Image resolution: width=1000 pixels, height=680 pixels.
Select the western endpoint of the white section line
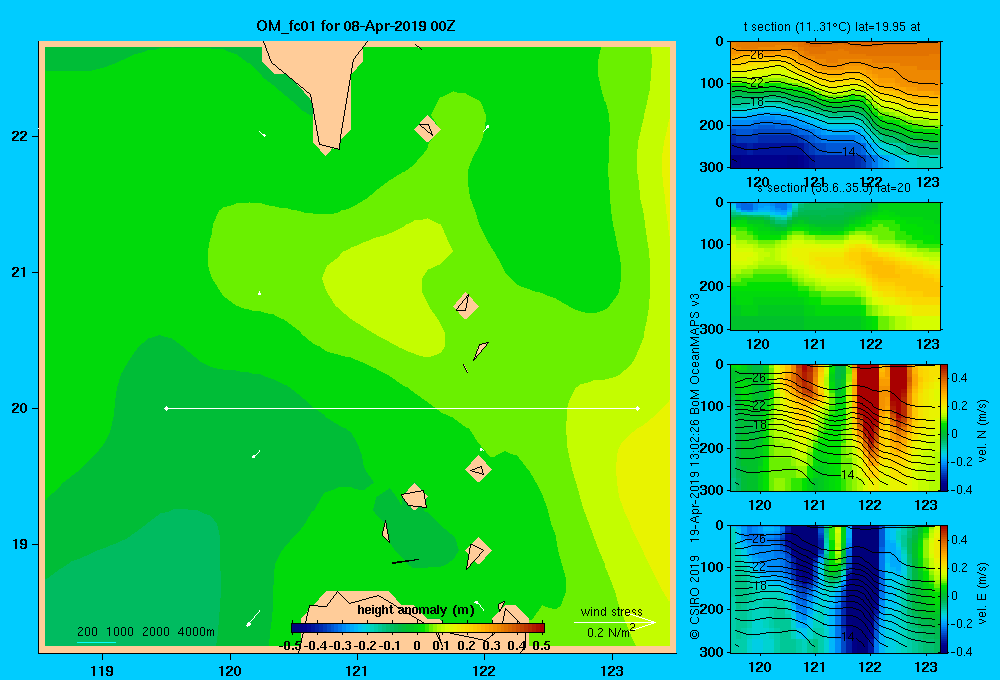[x=166, y=408]
